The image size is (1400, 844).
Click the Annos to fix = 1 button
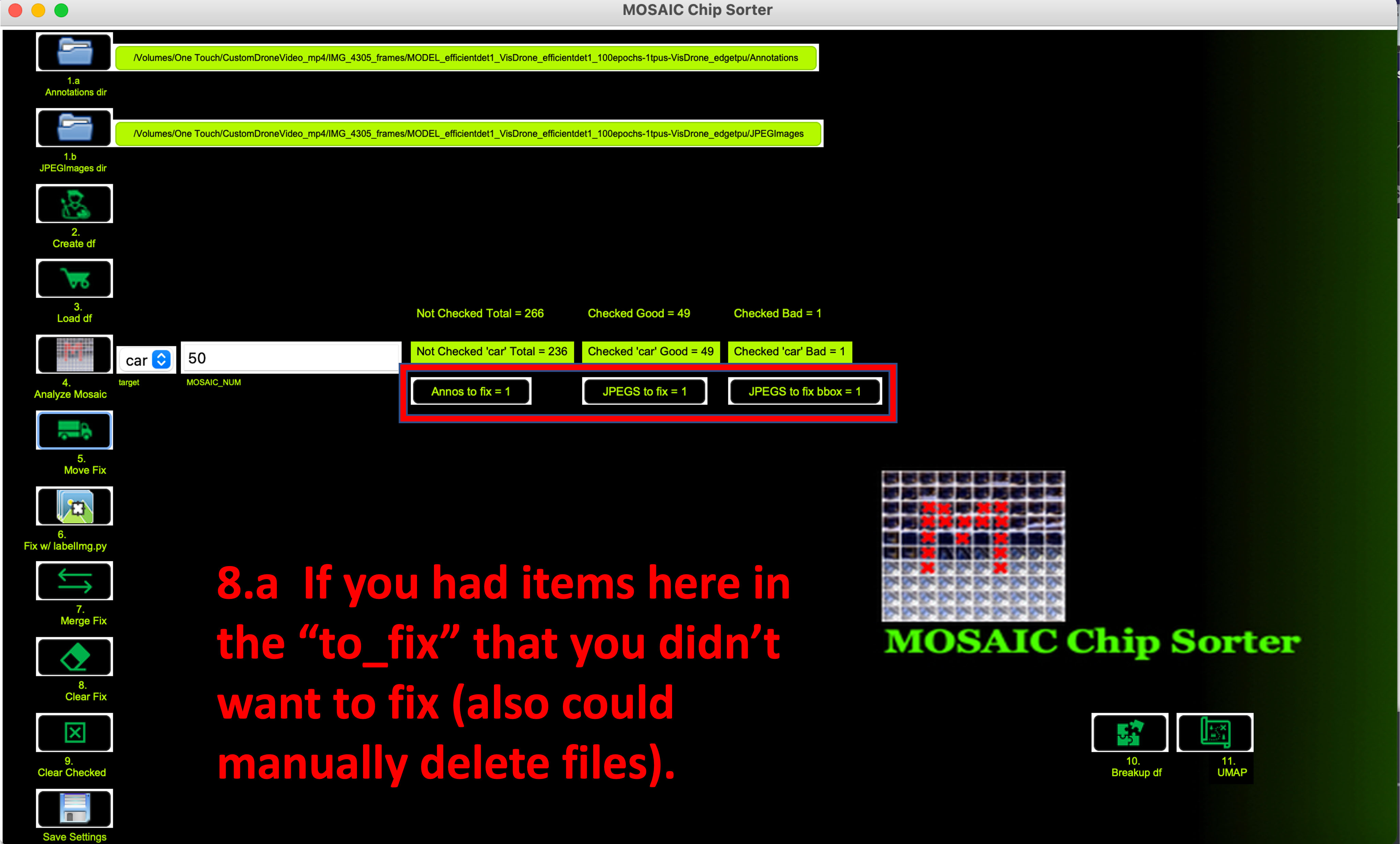click(x=471, y=391)
